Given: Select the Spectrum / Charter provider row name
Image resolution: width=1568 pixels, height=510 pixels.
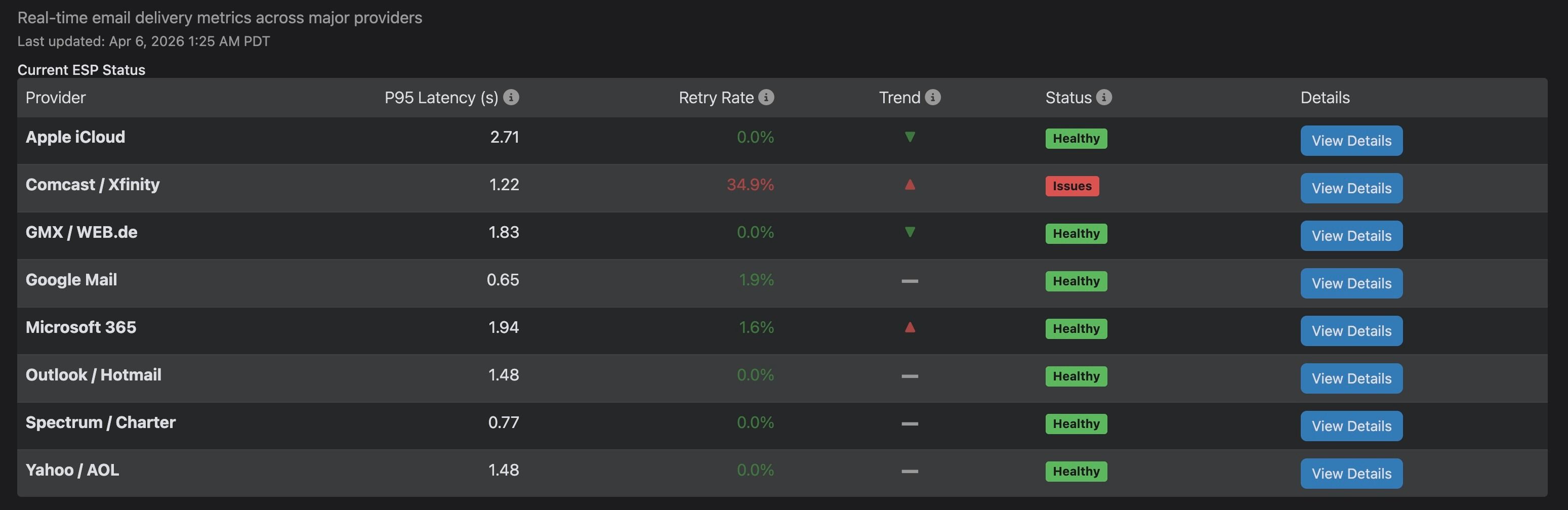Looking at the screenshot, I should 100,422.
